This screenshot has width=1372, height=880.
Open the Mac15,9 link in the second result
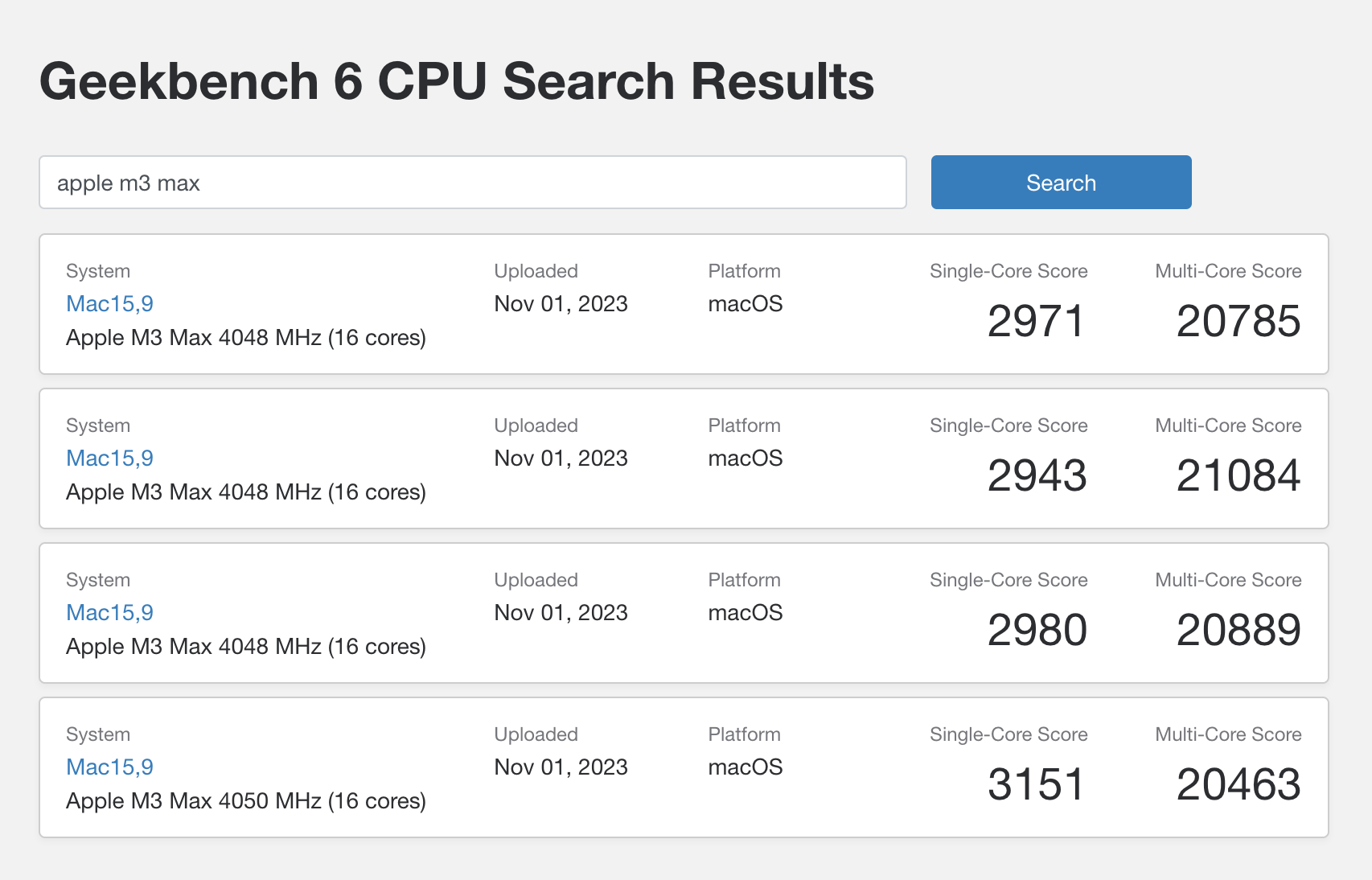(110, 459)
